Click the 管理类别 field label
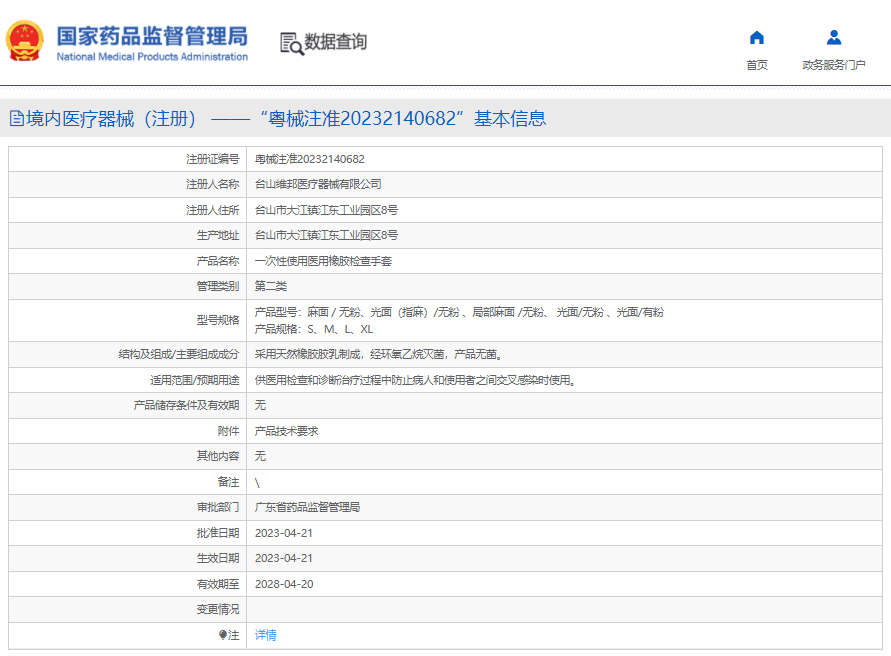This screenshot has height=656, width=891. point(218,286)
